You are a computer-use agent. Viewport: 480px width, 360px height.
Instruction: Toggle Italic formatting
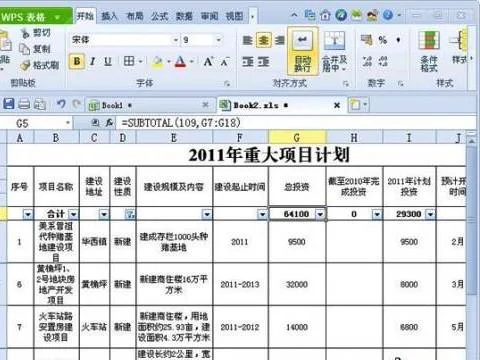(93, 62)
